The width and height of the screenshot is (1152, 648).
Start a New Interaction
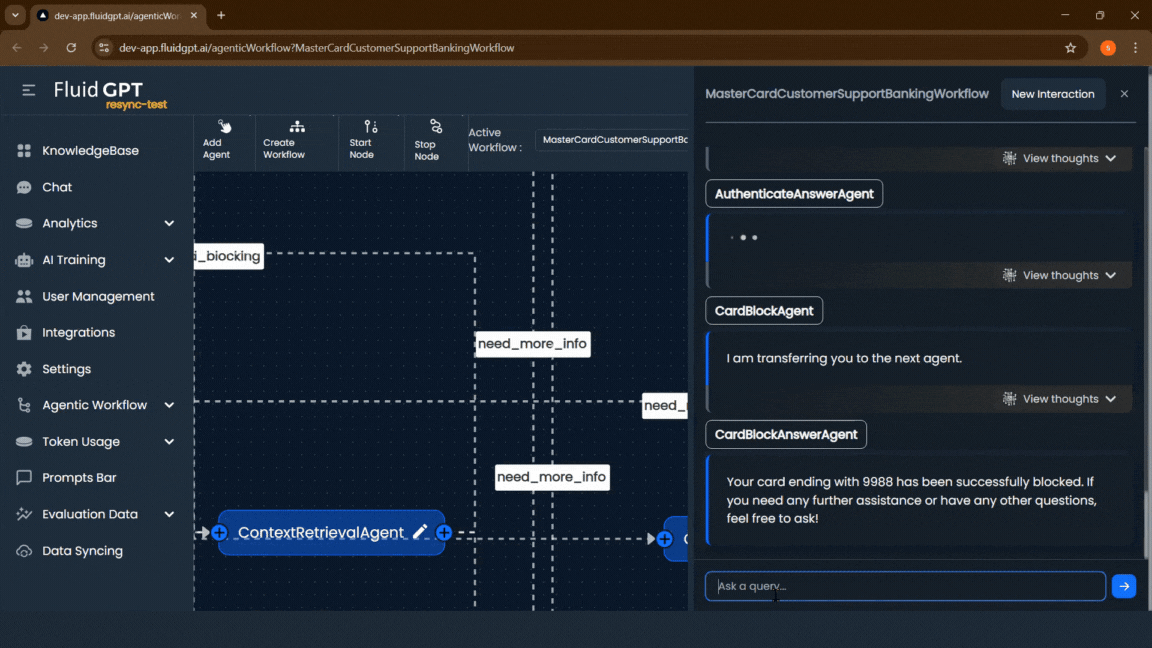pos(1053,94)
